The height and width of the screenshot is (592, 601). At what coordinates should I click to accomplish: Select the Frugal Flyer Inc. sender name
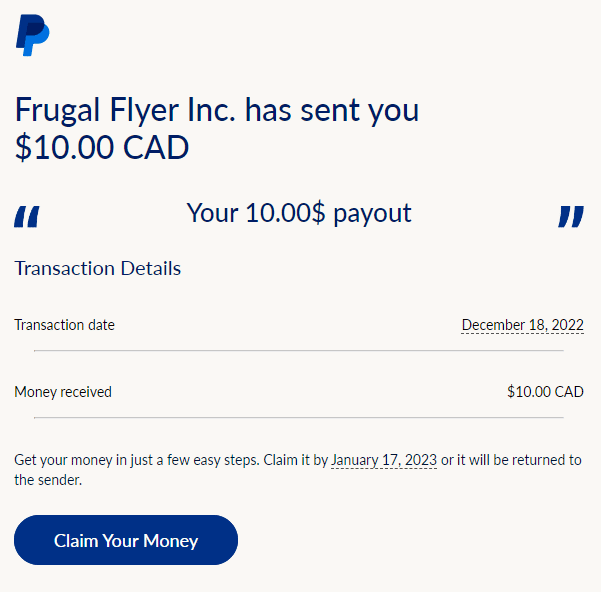point(125,110)
